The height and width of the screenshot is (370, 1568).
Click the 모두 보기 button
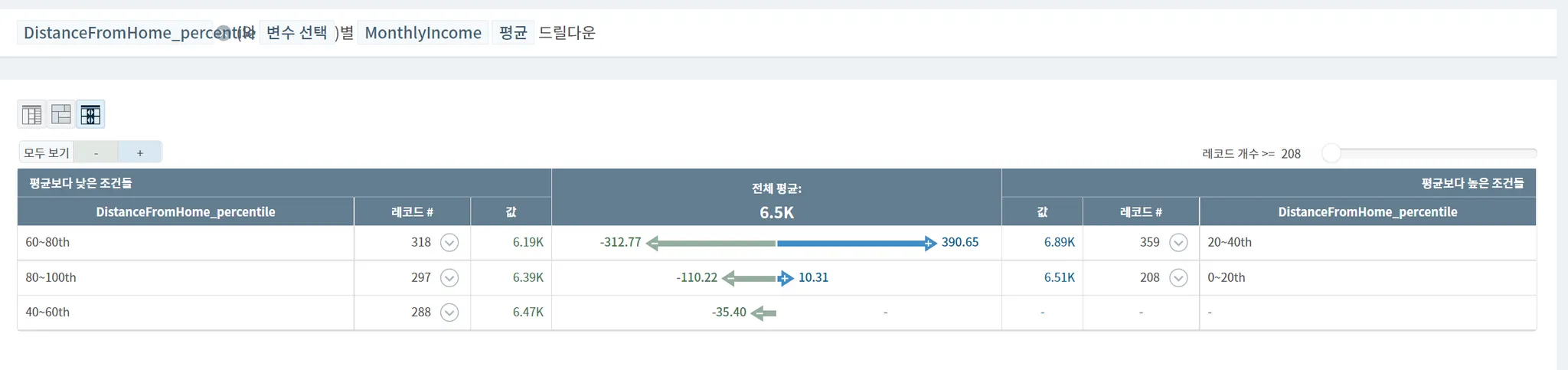coord(46,152)
